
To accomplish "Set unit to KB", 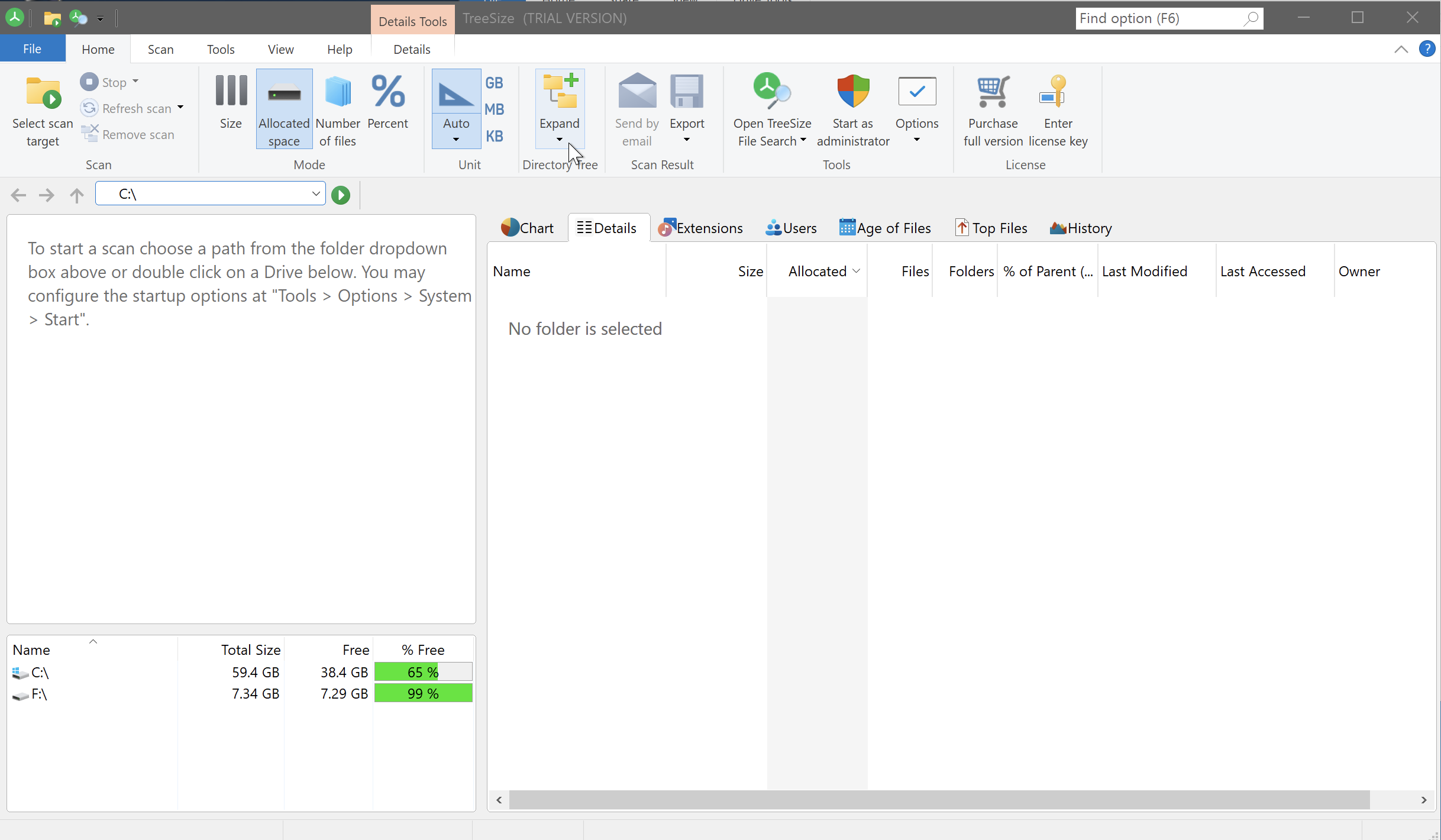I will point(494,136).
